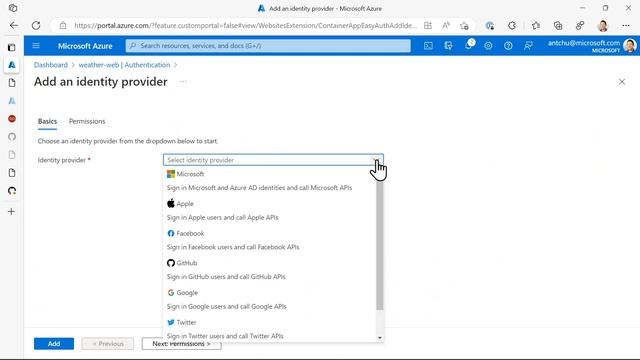Screen dimensions: 640x360
Task: Open more options ellipsis beside page title
Action: coord(183,82)
